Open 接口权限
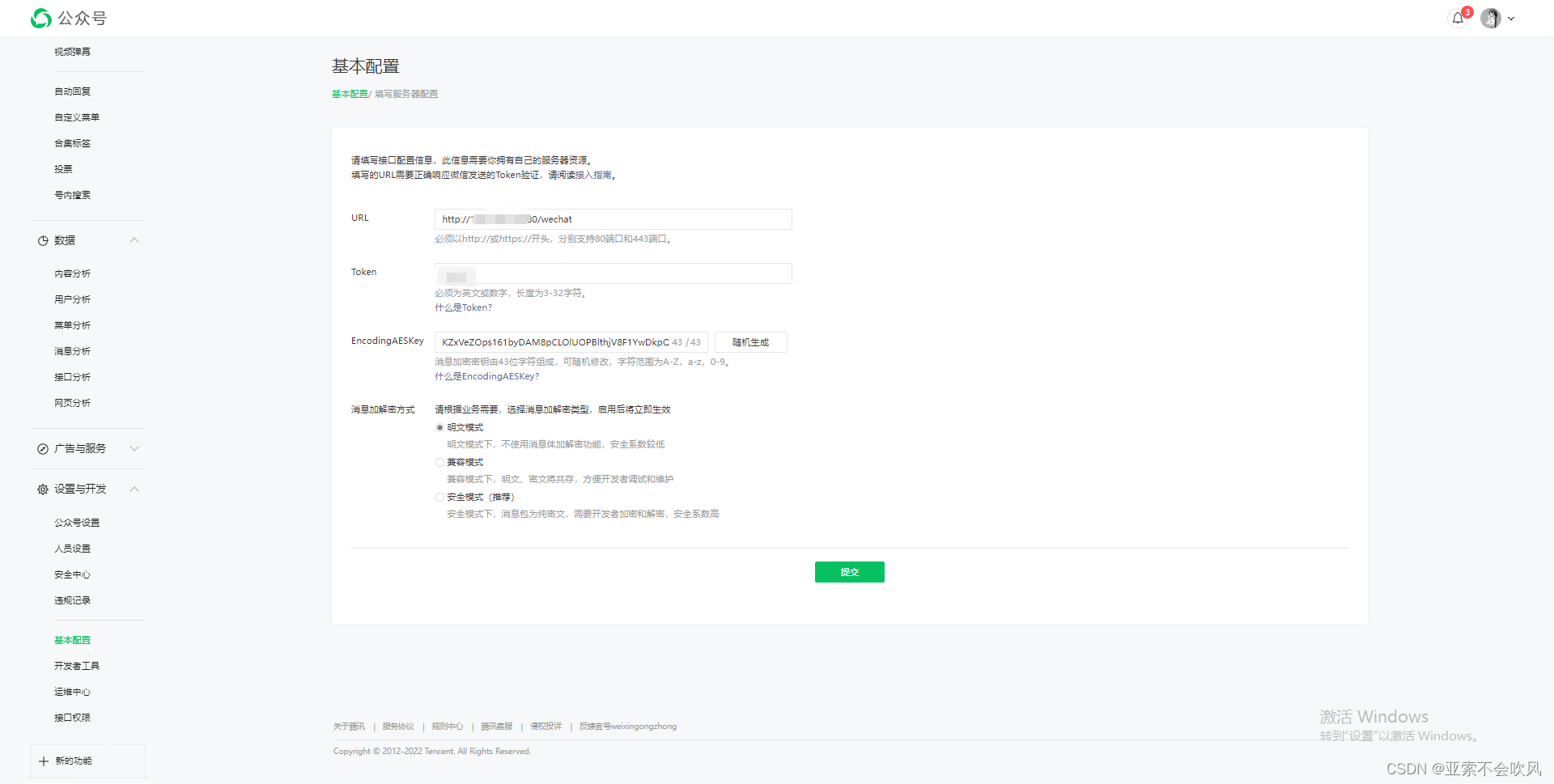1554x784 pixels. click(x=72, y=718)
